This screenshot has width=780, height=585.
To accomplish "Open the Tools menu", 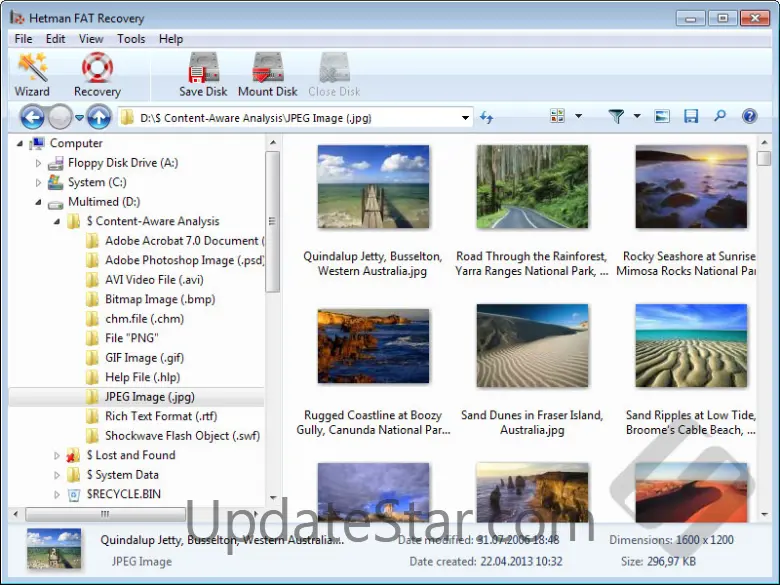I will [131, 39].
